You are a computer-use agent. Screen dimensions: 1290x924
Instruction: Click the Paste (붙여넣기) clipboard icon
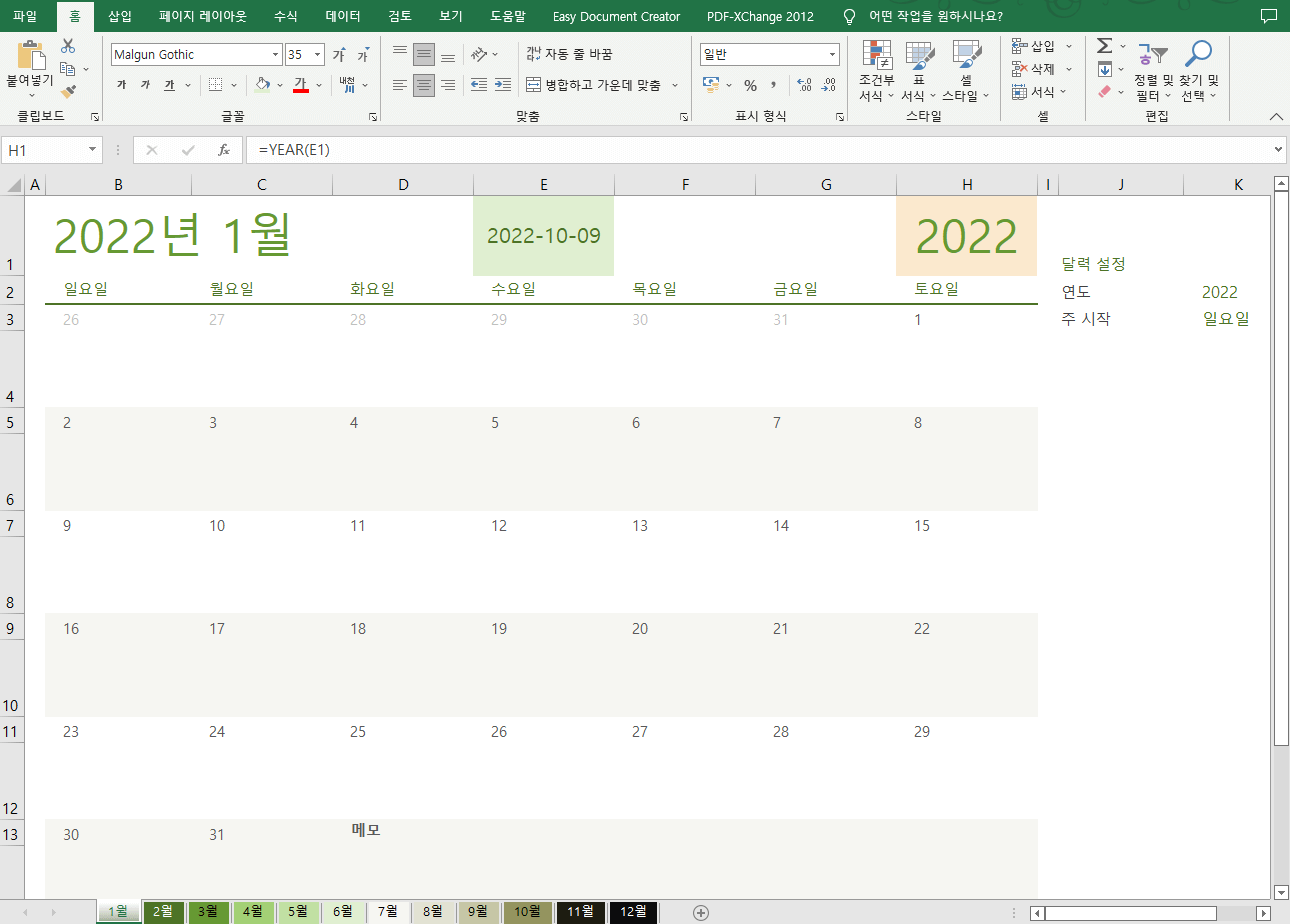[32, 55]
